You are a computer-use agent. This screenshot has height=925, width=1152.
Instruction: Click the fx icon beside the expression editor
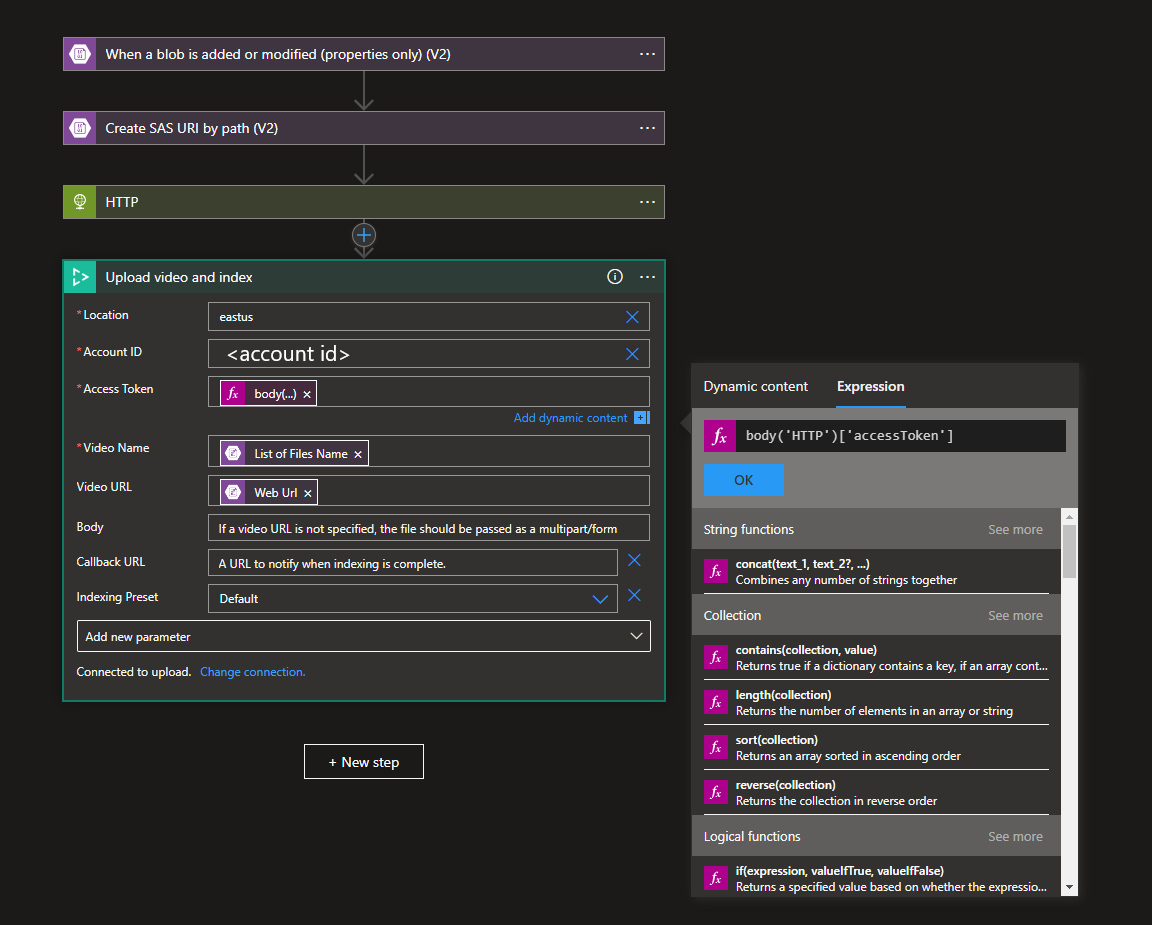coord(719,436)
